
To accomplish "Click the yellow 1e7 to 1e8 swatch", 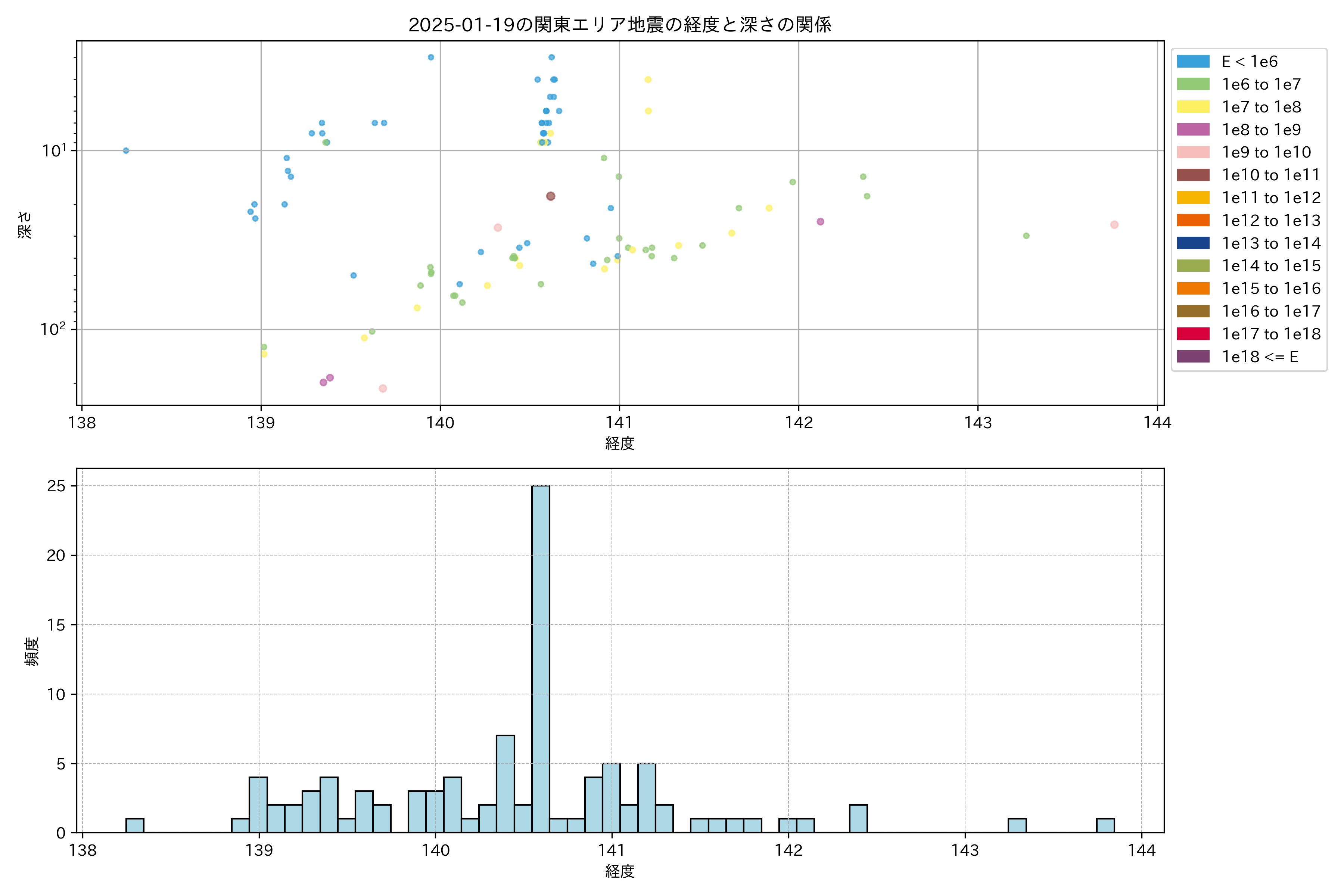I will coord(1193,107).
